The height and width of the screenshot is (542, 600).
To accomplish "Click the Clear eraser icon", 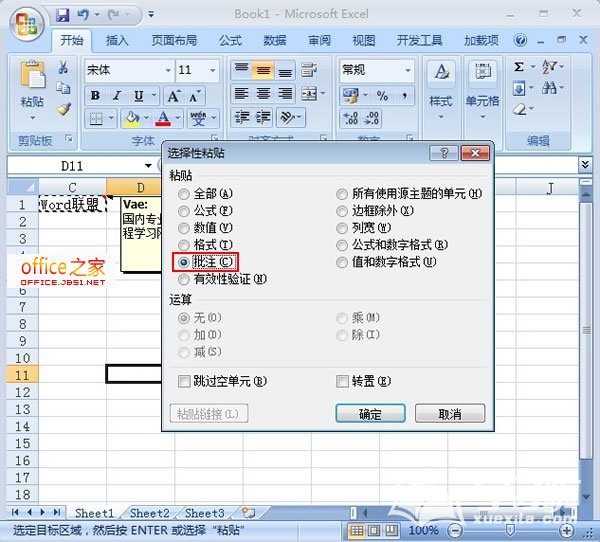I will coord(519,110).
